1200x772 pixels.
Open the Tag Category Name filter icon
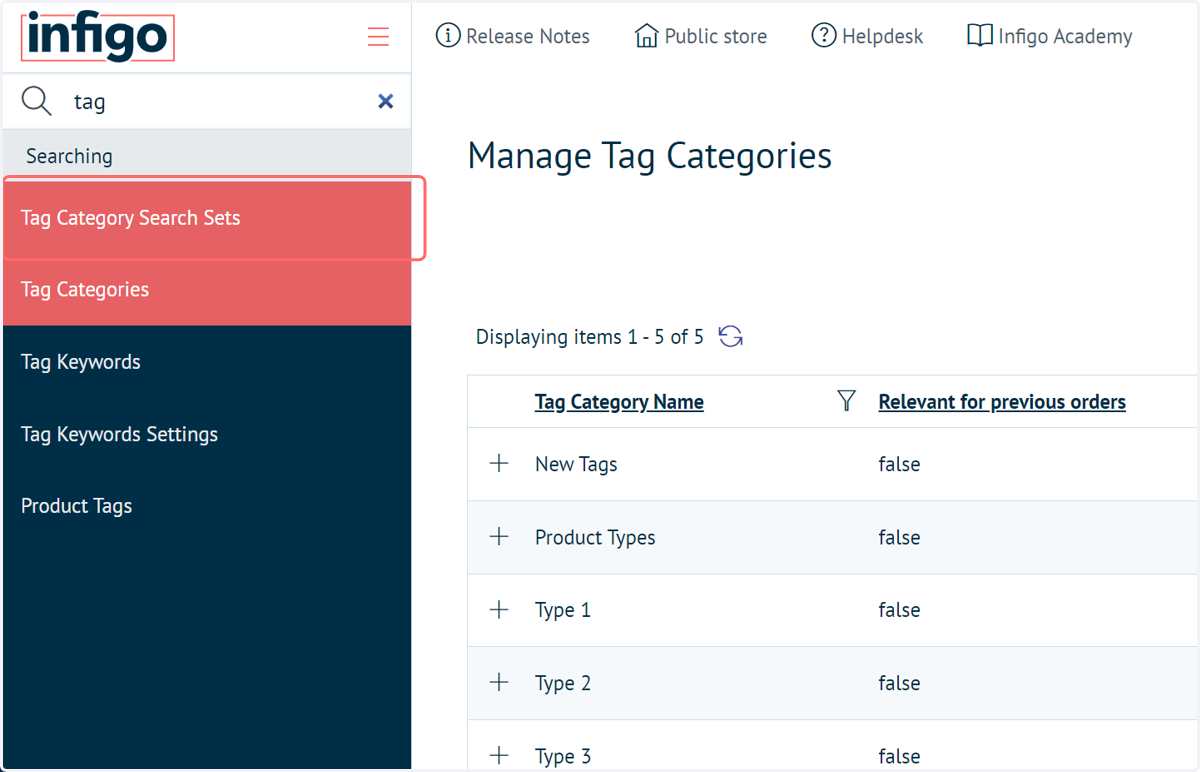tap(847, 401)
